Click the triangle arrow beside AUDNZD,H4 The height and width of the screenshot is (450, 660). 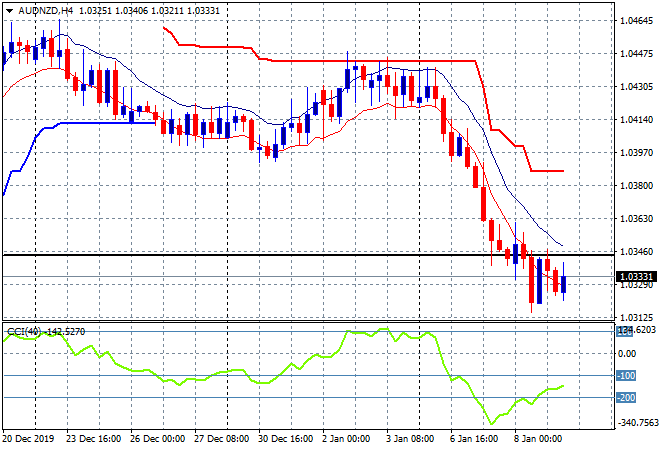coord(9,9)
